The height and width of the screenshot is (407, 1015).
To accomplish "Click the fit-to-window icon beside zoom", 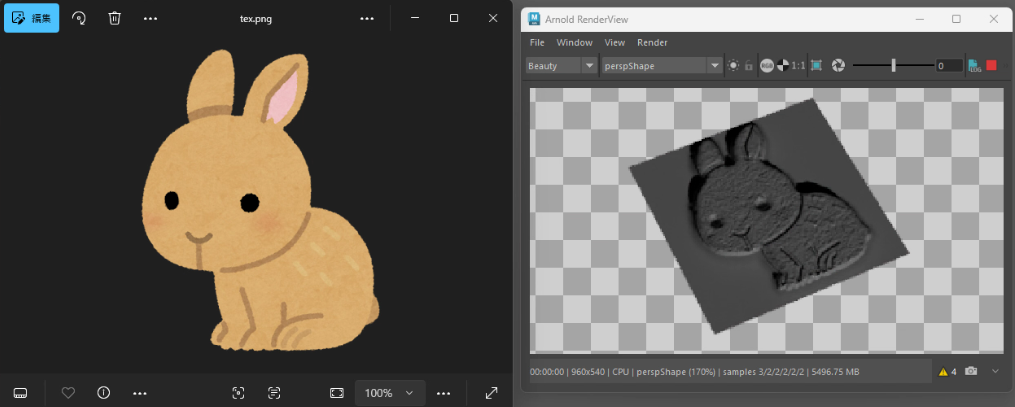I will (x=337, y=393).
